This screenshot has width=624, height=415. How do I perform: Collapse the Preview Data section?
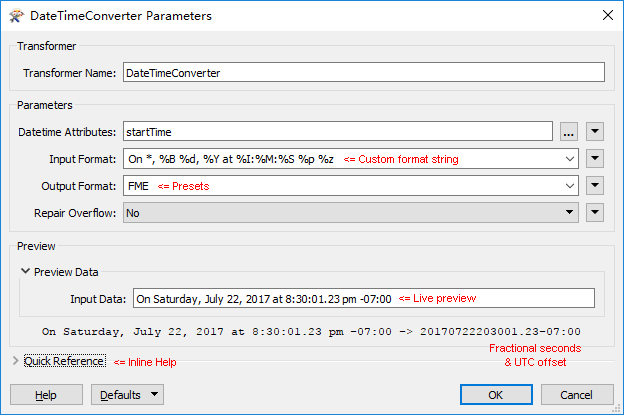pyautogui.click(x=25, y=271)
